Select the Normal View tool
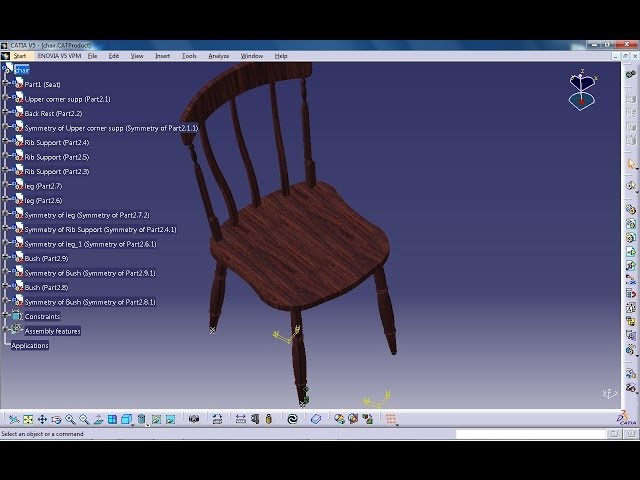Viewport: 640px width, 480px height. click(x=98, y=419)
